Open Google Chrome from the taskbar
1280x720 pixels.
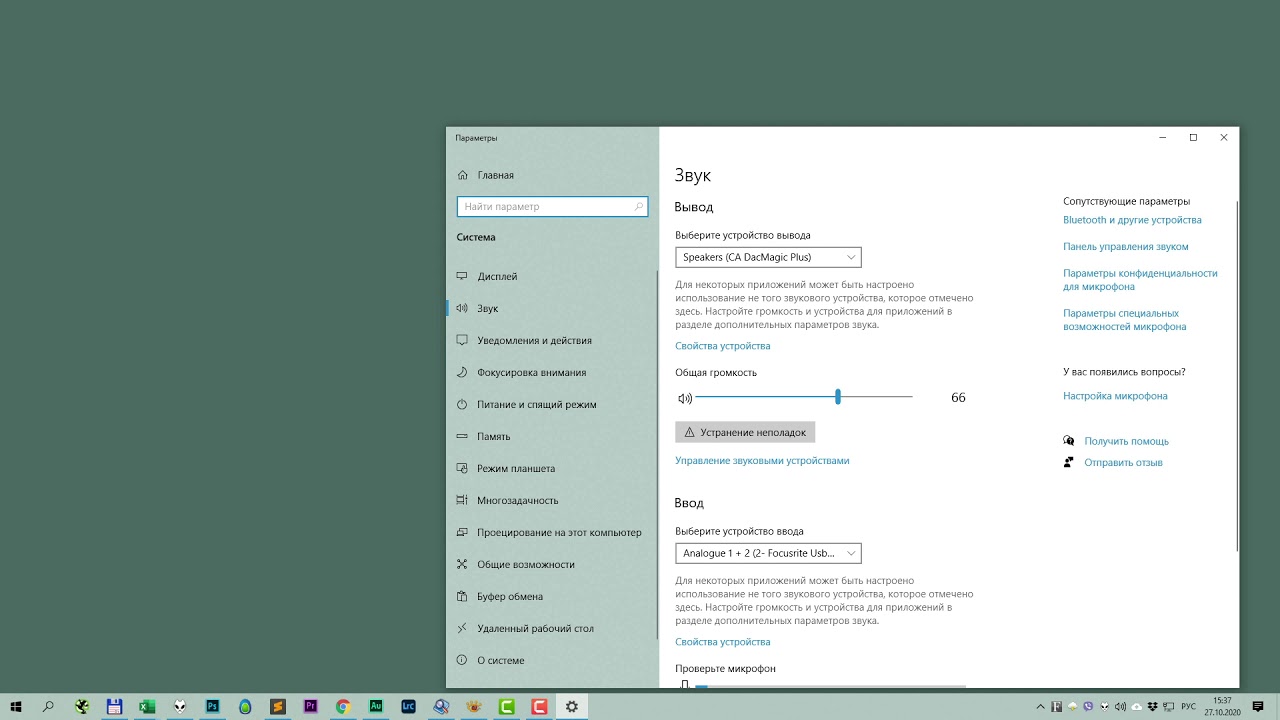(343, 706)
